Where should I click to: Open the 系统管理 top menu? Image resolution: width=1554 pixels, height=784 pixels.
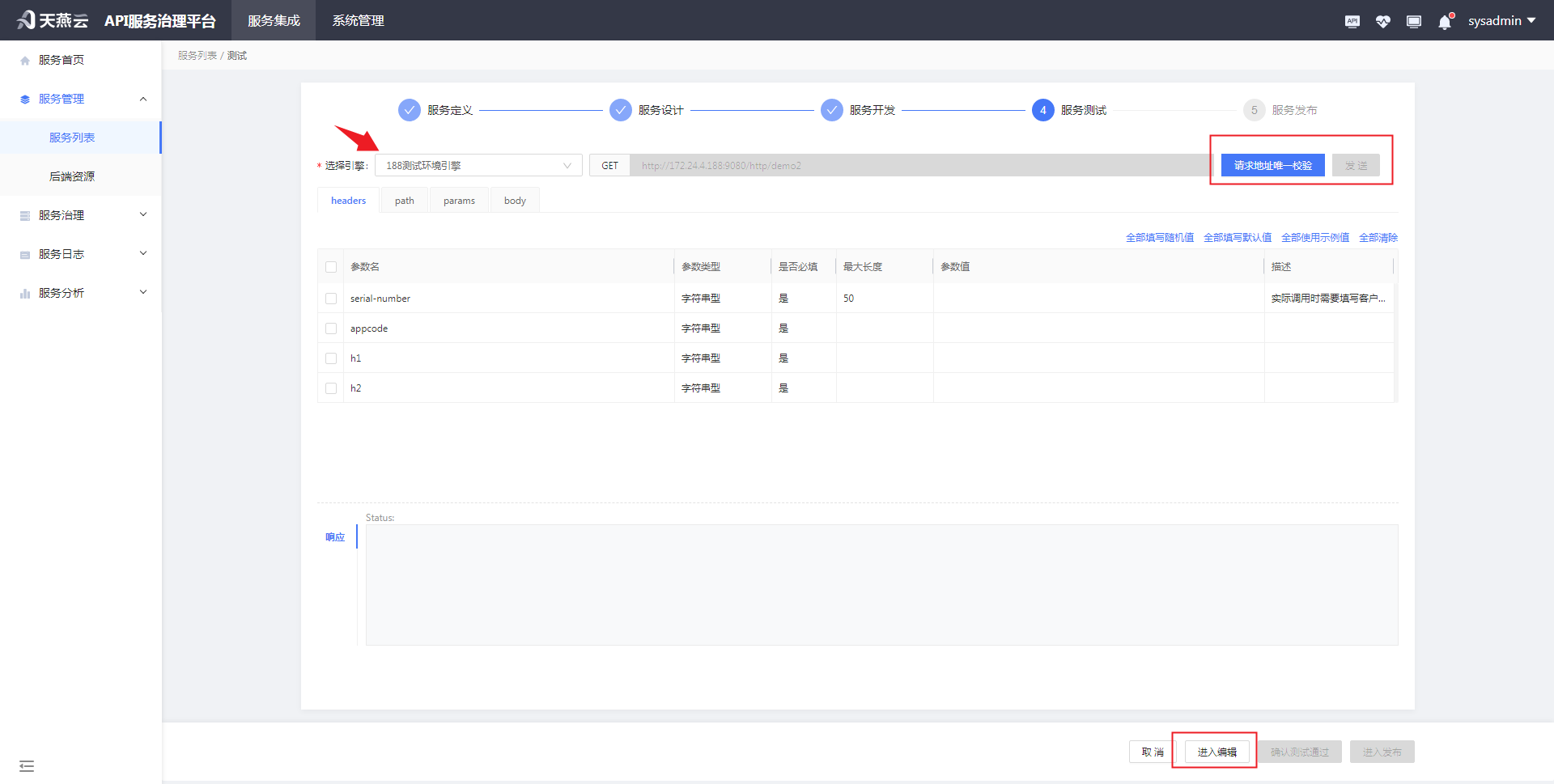pyautogui.click(x=358, y=21)
